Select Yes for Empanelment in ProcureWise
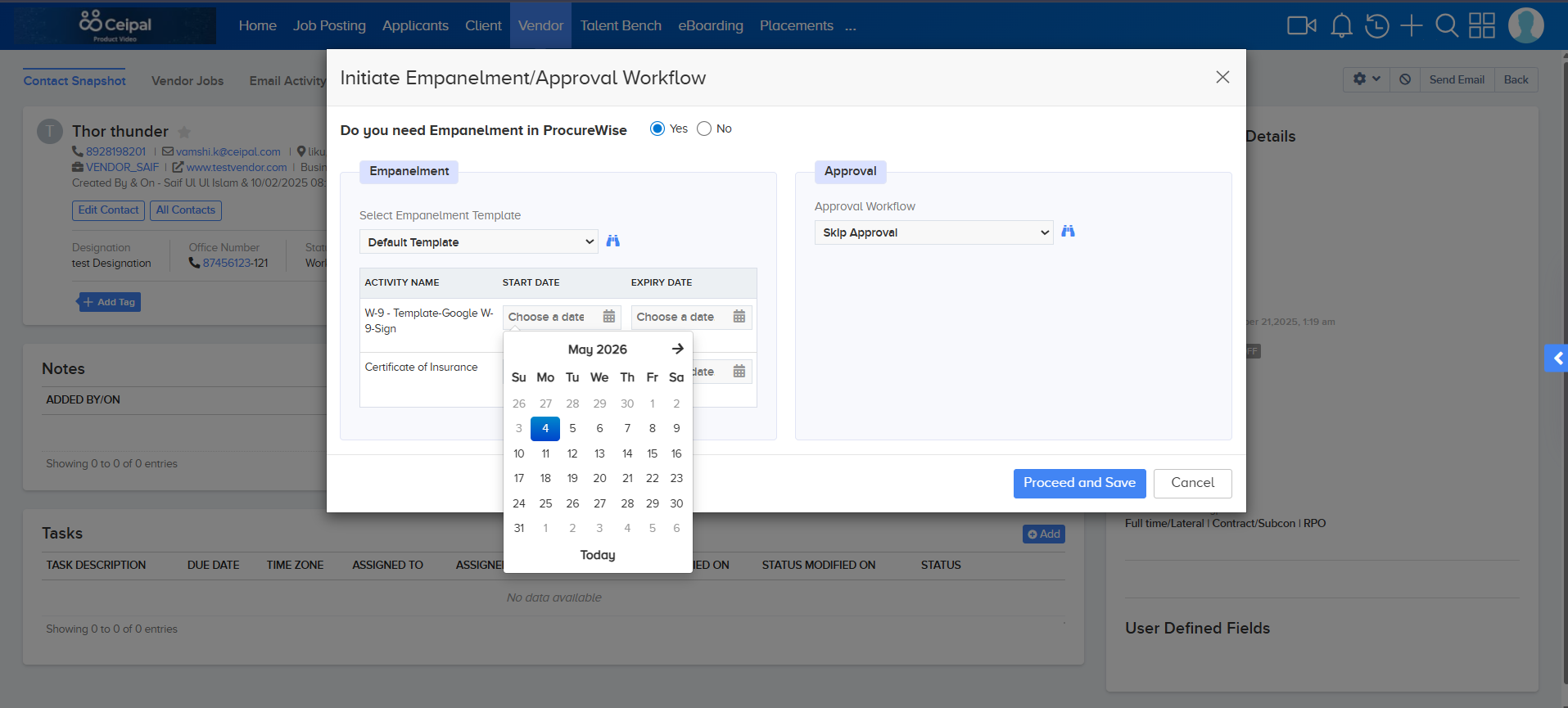 (x=657, y=129)
